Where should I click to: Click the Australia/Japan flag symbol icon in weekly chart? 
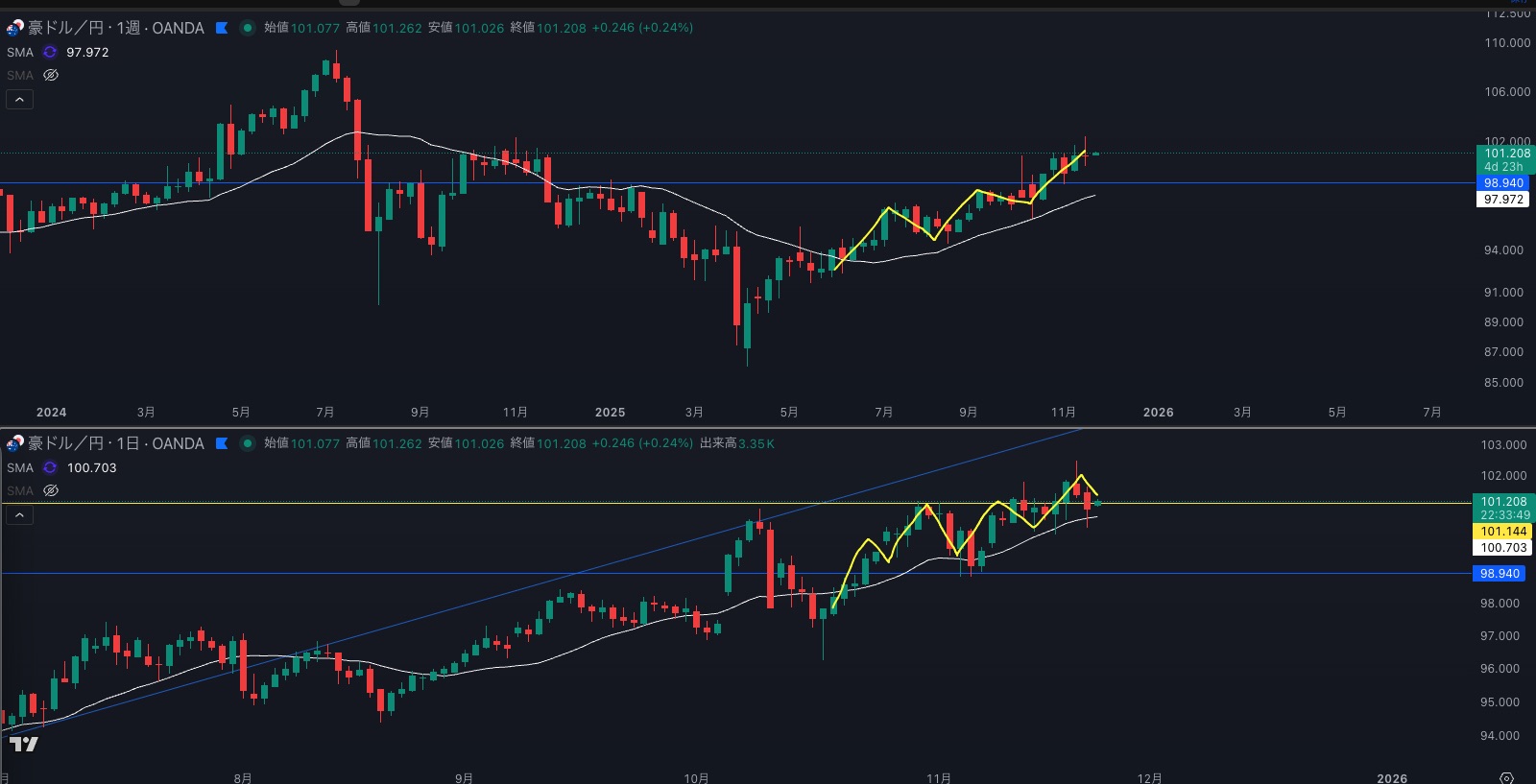click(14, 28)
